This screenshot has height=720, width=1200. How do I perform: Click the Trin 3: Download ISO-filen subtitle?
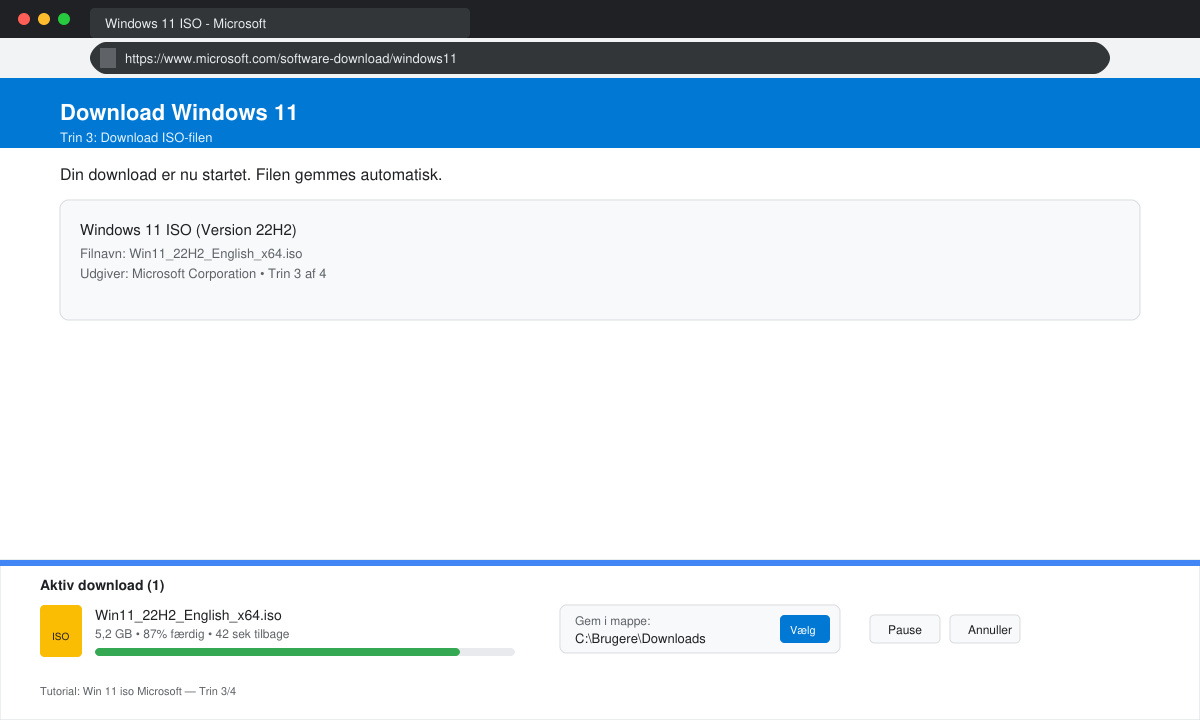136,138
